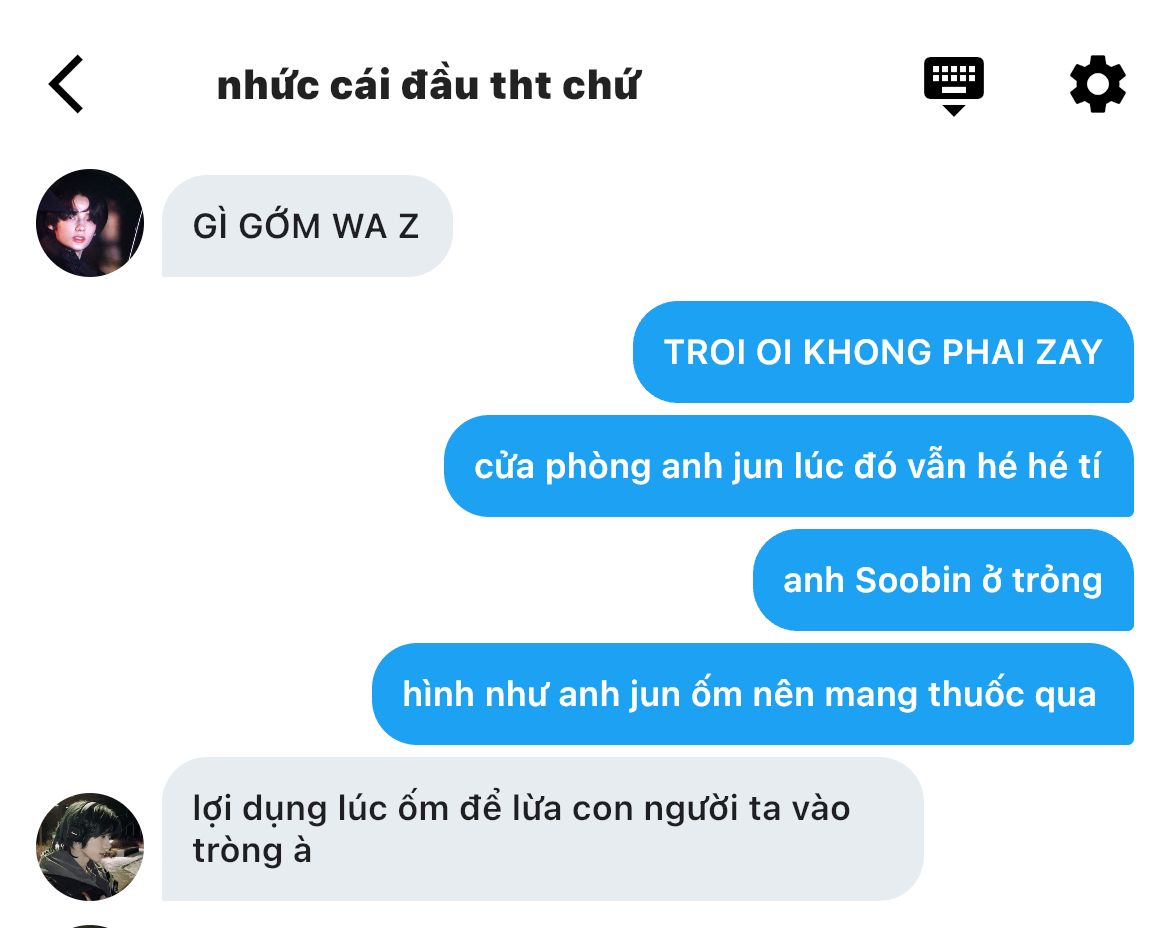Tap "thuốc qua" text in blue message

[x=1013, y=695]
